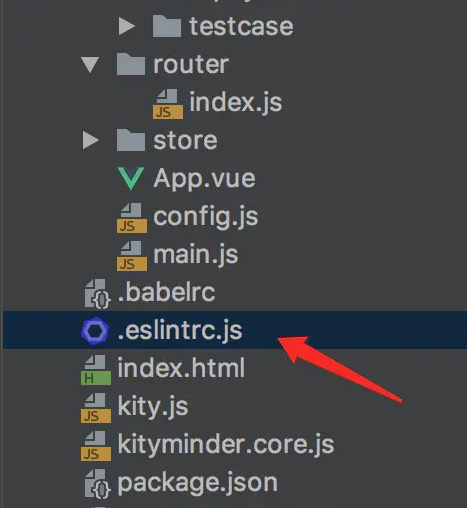Select the App.vue file
The width and height of the screenshot is (467, 508).
(x=204, y=179)
